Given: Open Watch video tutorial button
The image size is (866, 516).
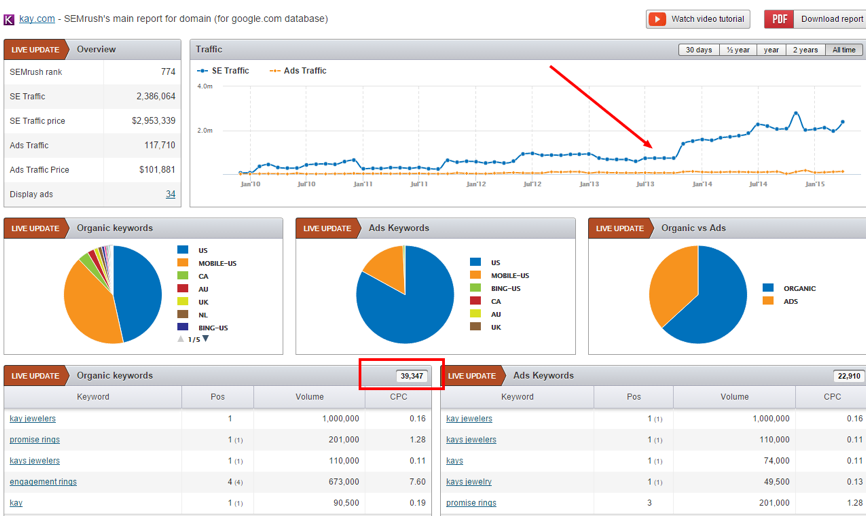Looking at the screenshot, I should click(698, 19).
